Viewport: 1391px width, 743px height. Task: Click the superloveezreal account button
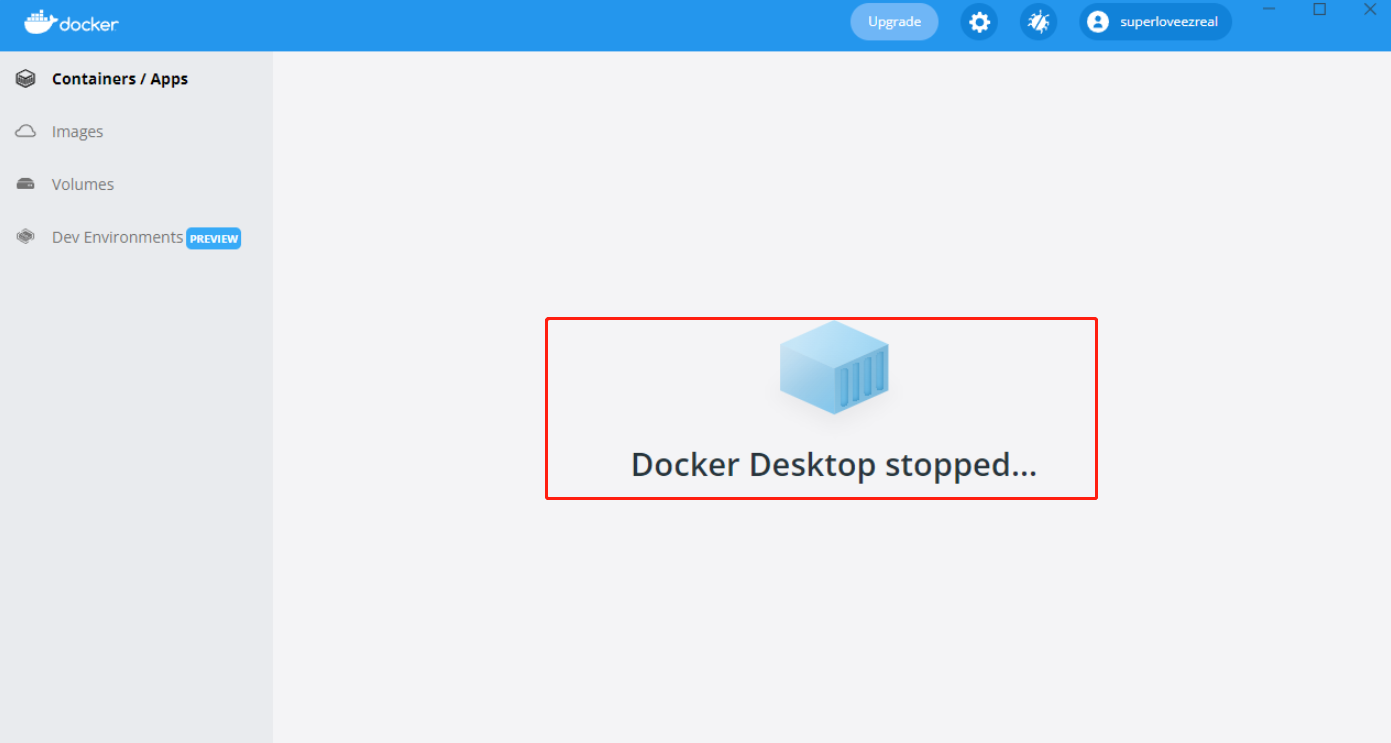tap(1154, 21)
